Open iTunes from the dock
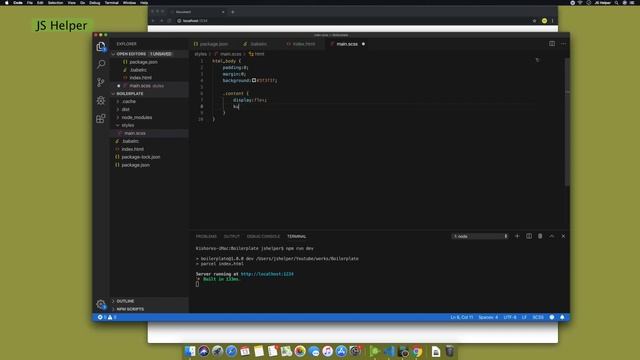This screenshot has height=360, width=640. 327,351
